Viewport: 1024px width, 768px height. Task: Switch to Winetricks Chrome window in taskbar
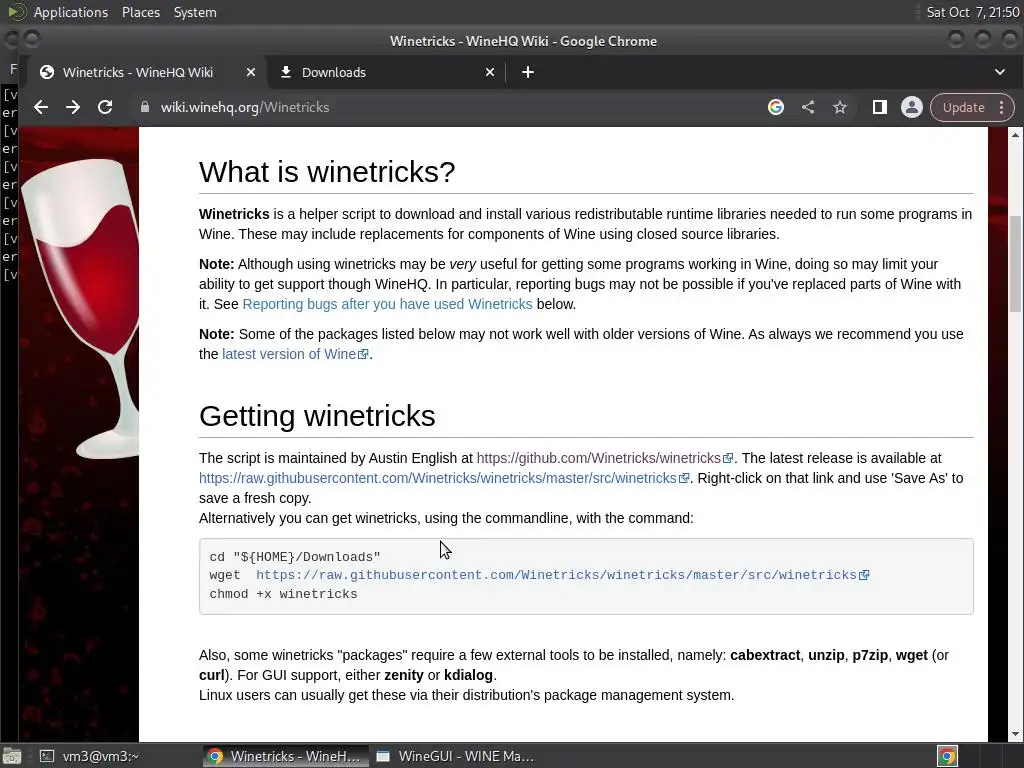click(x=285, y=756)
